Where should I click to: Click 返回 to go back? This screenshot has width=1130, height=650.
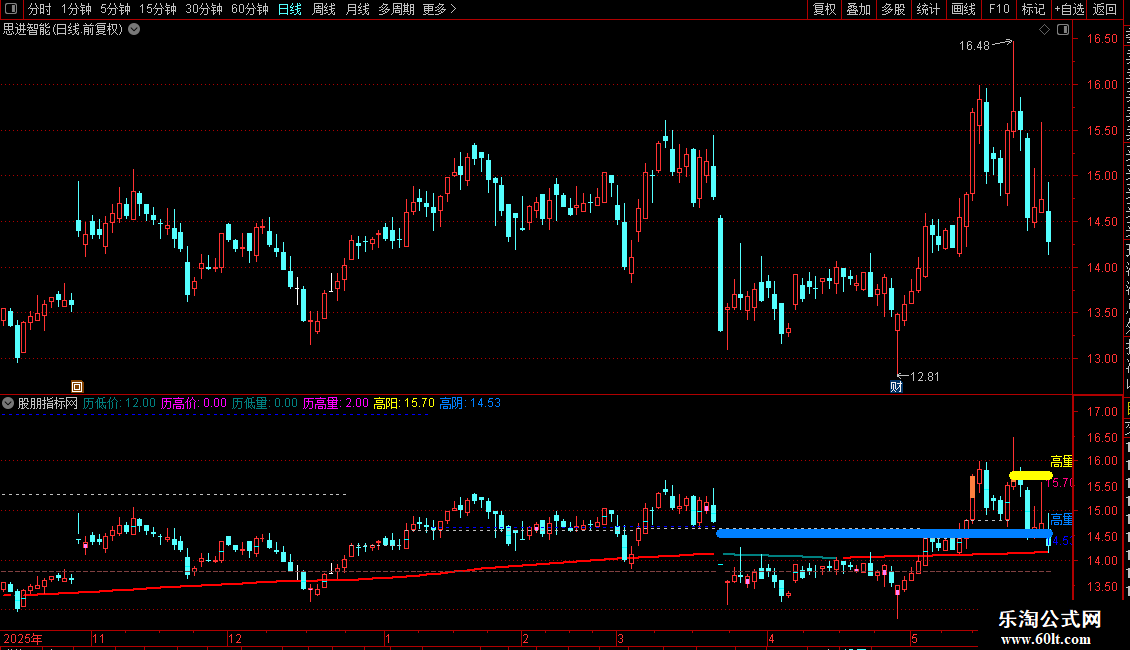pos(1105,9)
